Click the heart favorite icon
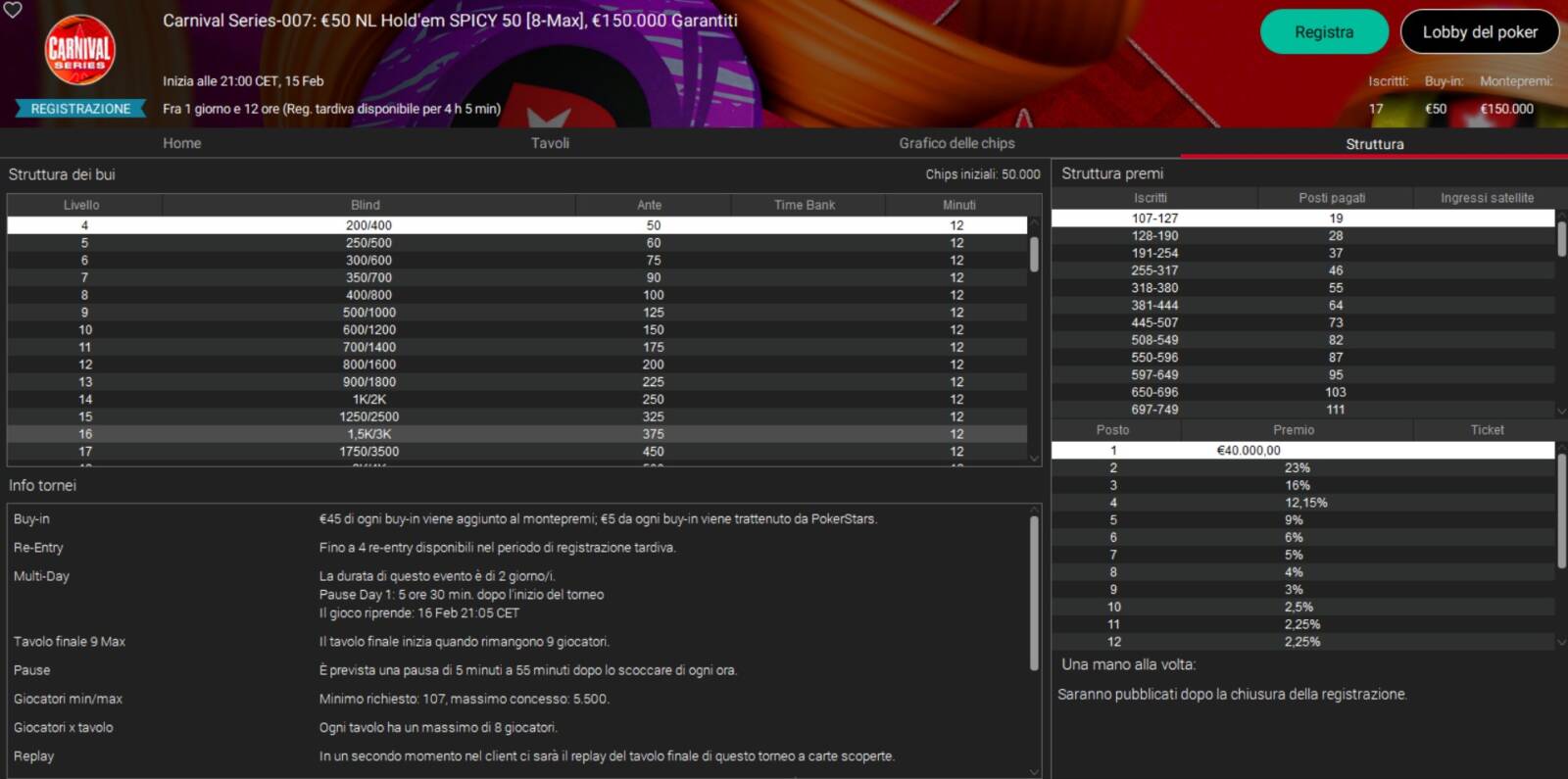The width and height of the screenshot is (1568, 779). pyautogui.click(x=12, y=9)
